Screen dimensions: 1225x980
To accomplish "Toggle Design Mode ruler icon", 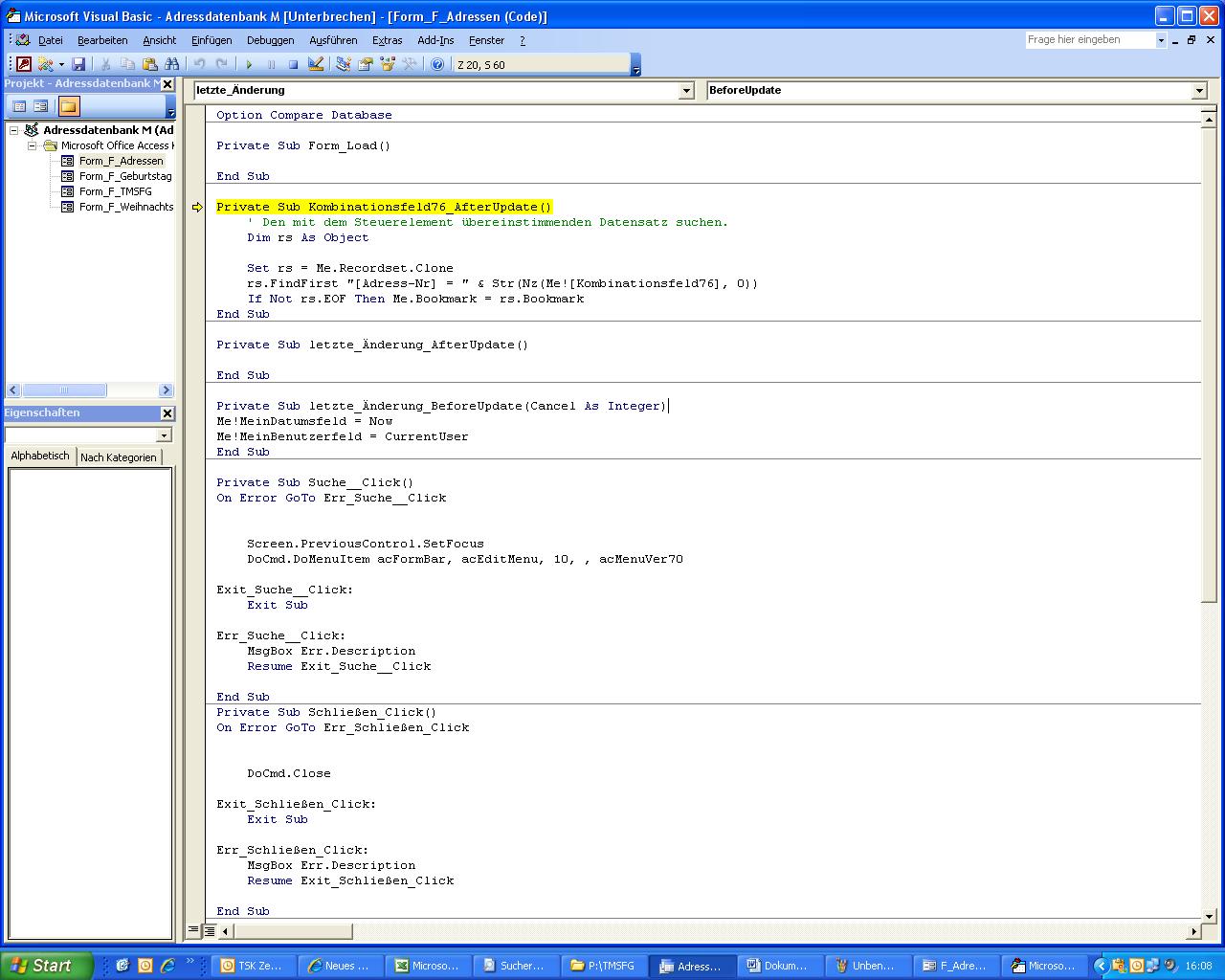I will click(x=315, y=64).
